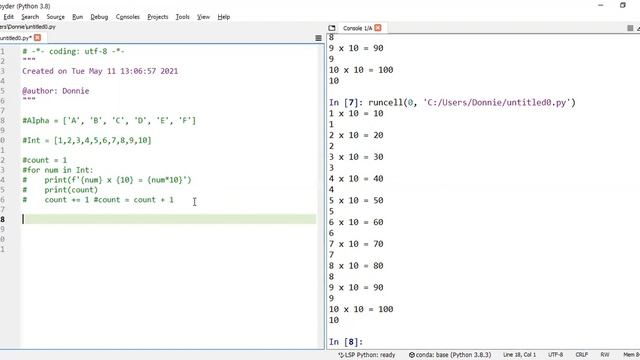Click the CRLF line ending status entry
Viewport: 640px width, 360px height.
[x=582, y=355]
